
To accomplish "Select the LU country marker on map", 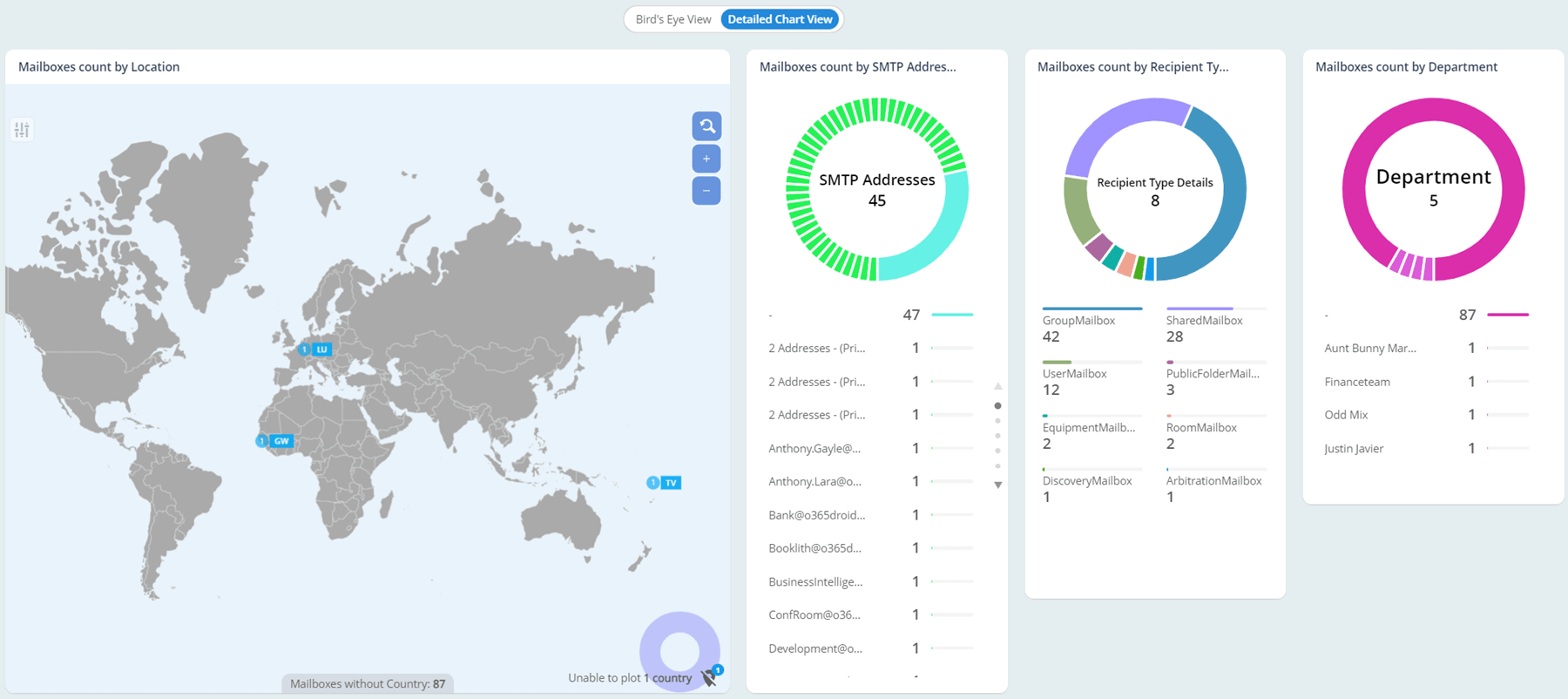I will coord(314,349).
